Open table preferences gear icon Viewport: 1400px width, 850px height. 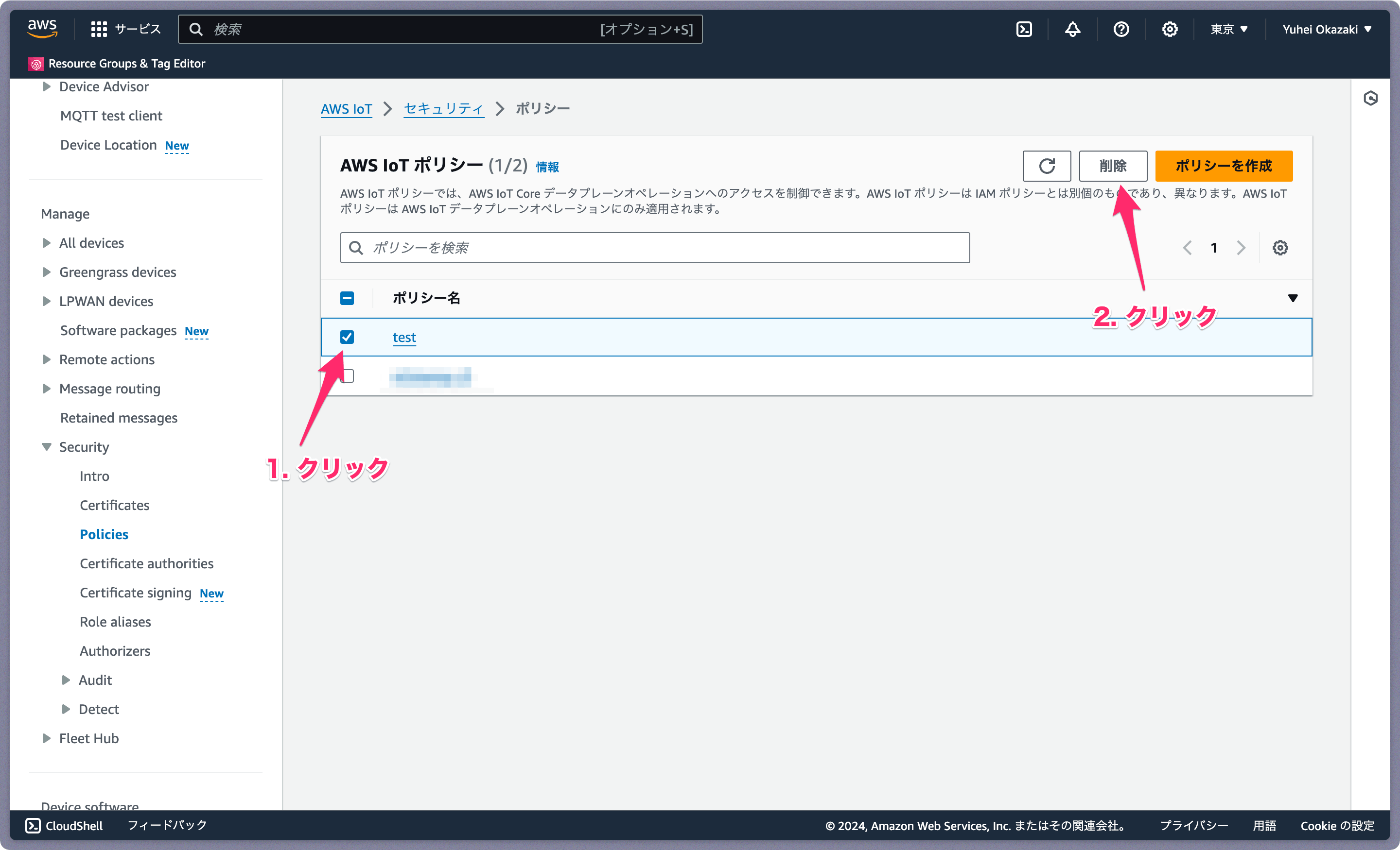pyautogui.click(x=1280, y=248)
